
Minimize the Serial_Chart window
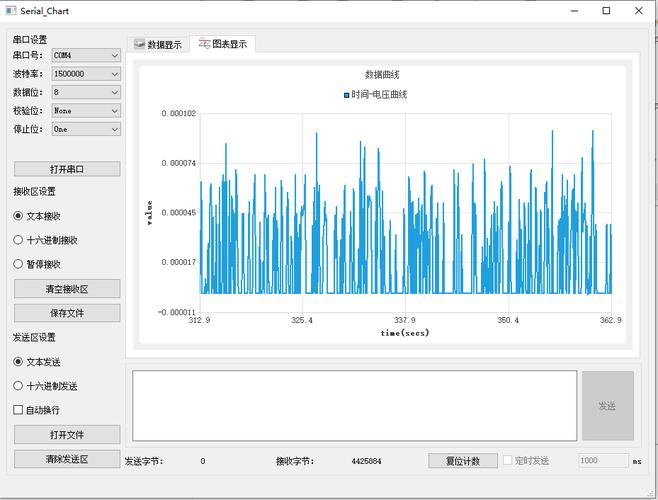pyautogui.click(x=574, y=10)
